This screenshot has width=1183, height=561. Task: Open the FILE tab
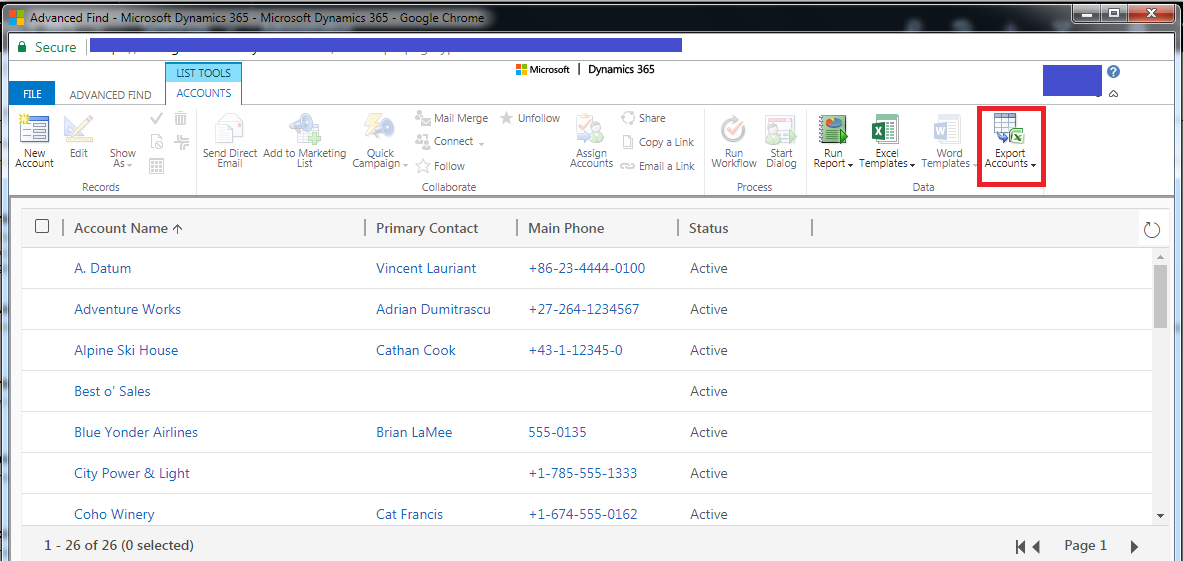[32, 94]
